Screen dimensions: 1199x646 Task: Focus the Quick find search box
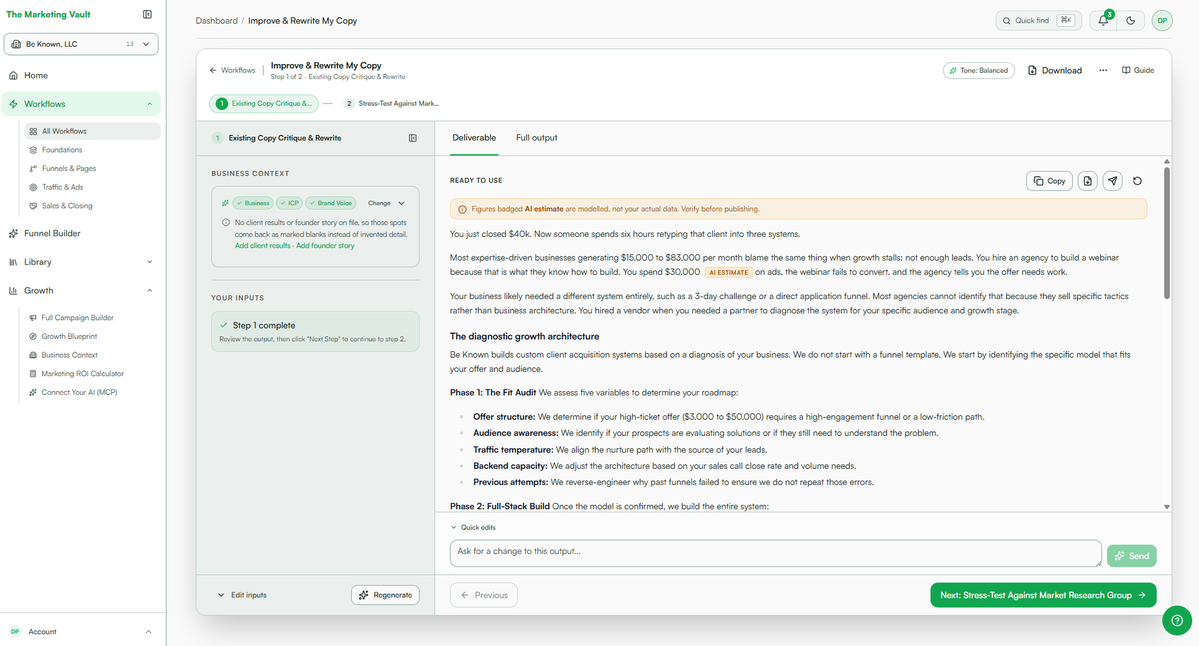tap(1038, 21)
